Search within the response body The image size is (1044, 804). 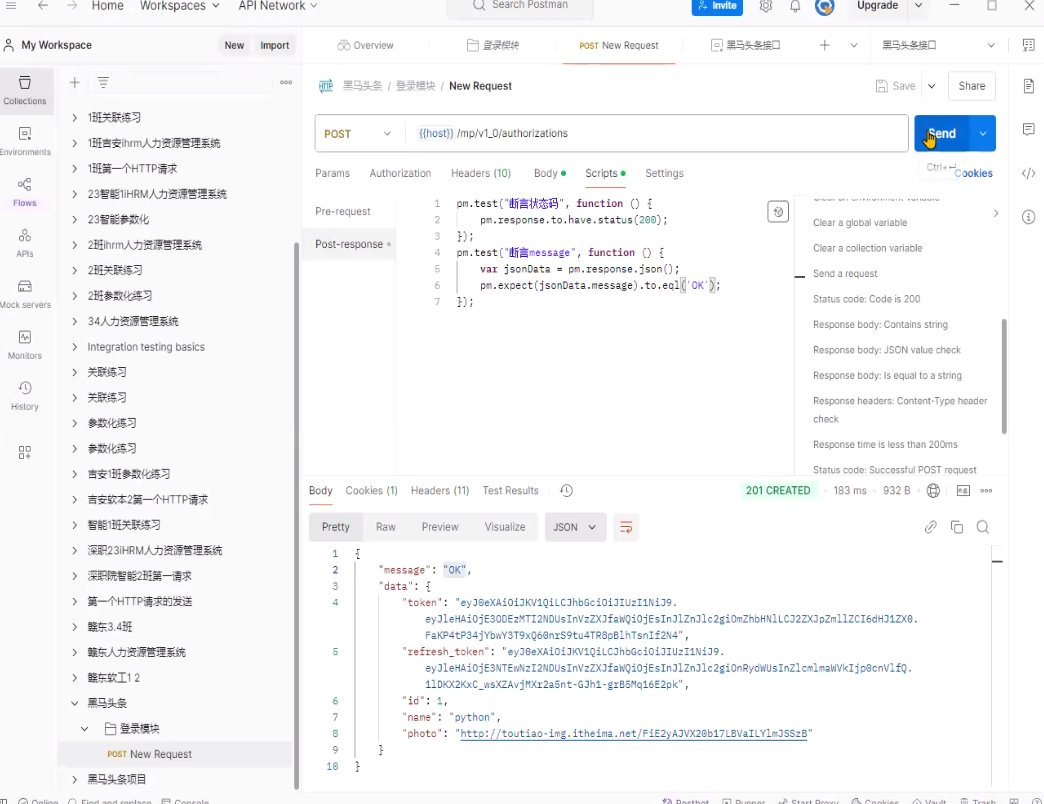tap(983, 527)
